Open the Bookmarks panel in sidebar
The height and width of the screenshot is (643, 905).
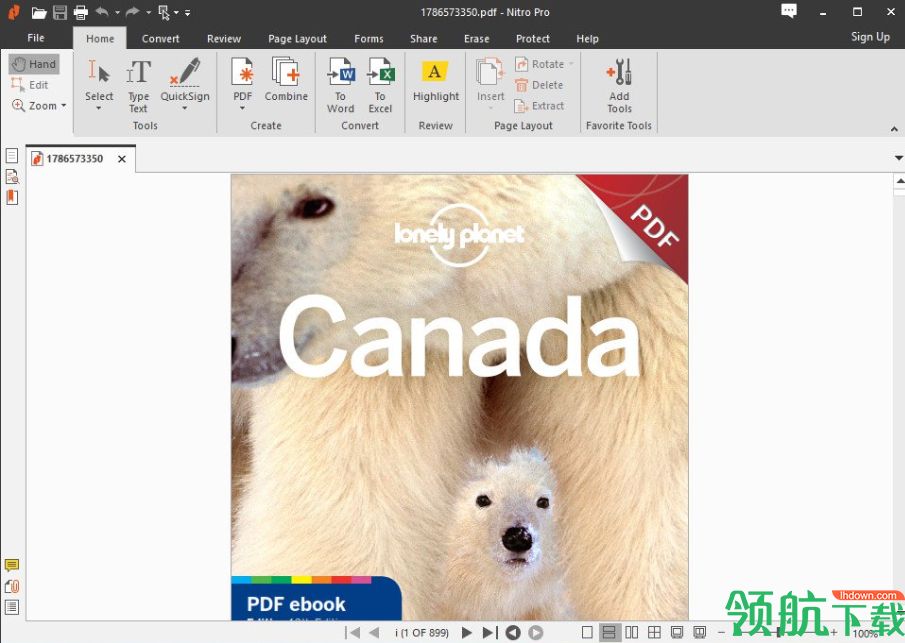pos(12,197)
